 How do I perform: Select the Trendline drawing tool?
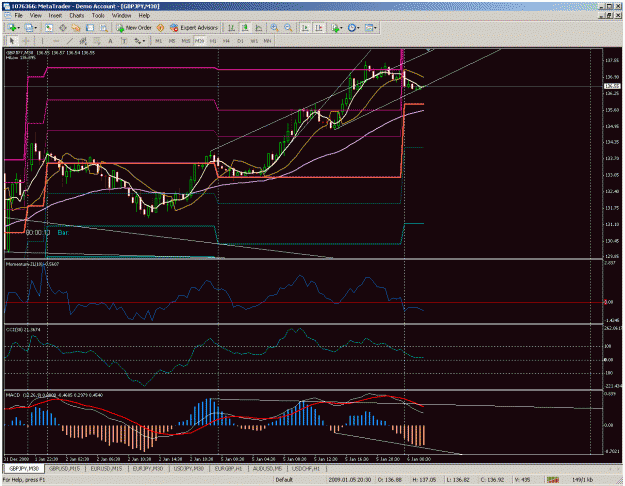pos(70,41)
